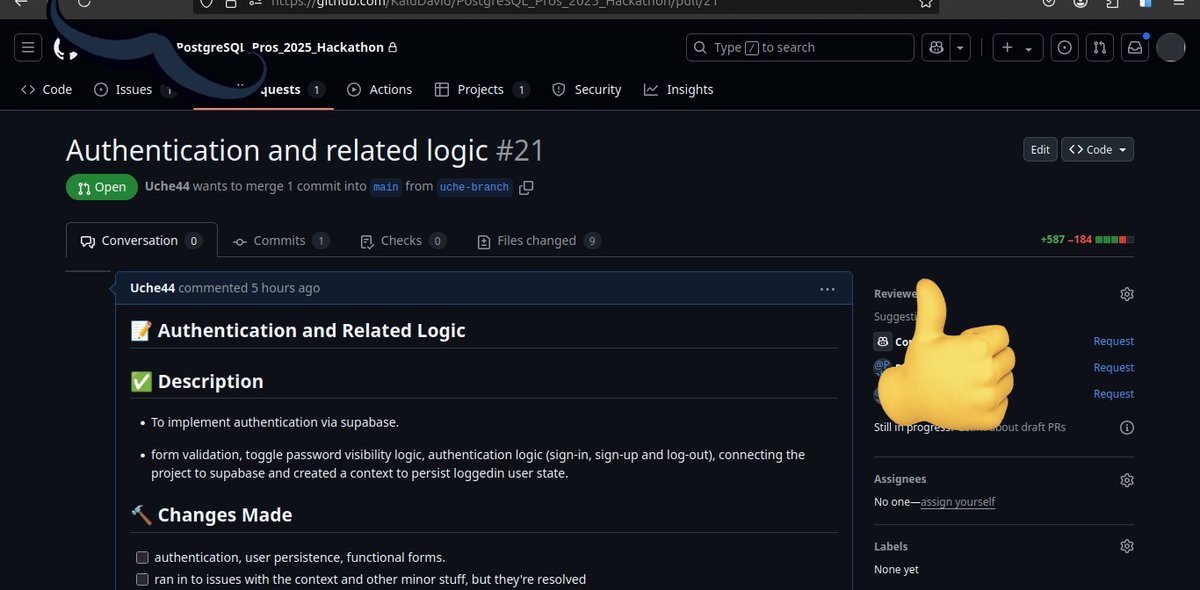
Task: Click the +587 −184 diffstat indicator
Action: (1087, 240)
